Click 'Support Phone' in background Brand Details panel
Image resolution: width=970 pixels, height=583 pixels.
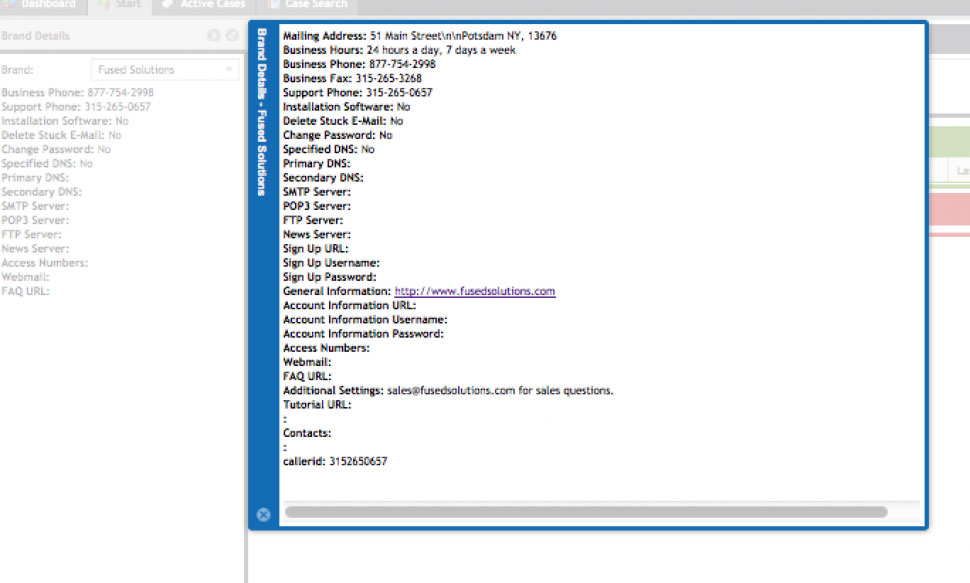[75, 107]
